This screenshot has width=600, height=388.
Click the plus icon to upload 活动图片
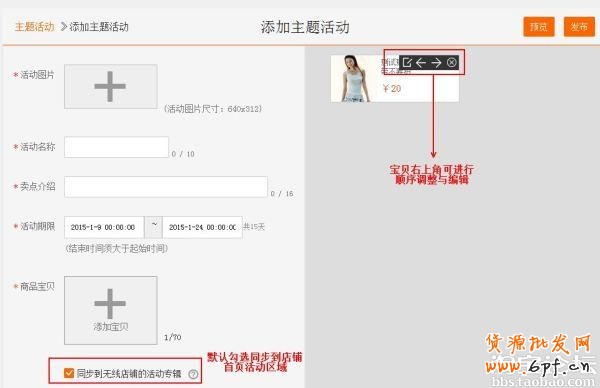pos(111,86)
